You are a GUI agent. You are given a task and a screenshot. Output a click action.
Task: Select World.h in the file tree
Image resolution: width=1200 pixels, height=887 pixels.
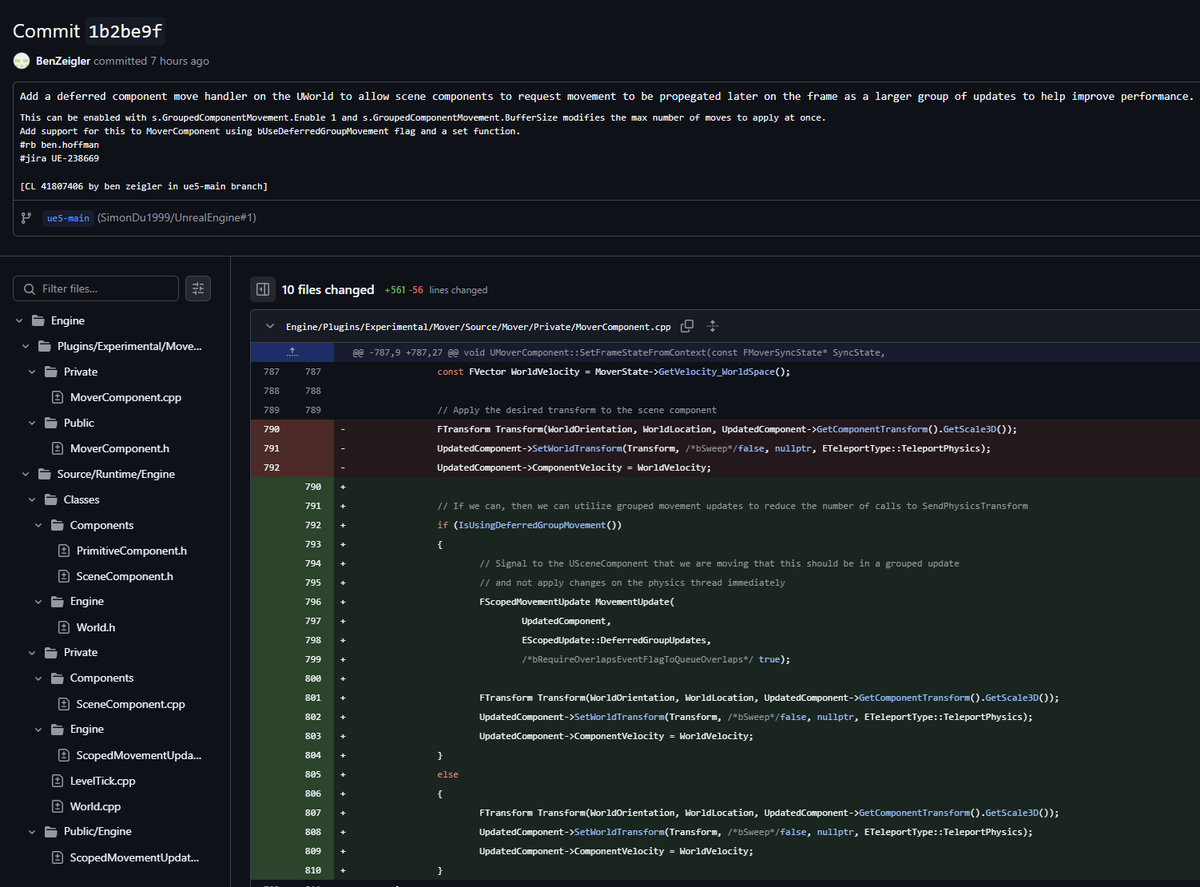[x=96, y=628]
